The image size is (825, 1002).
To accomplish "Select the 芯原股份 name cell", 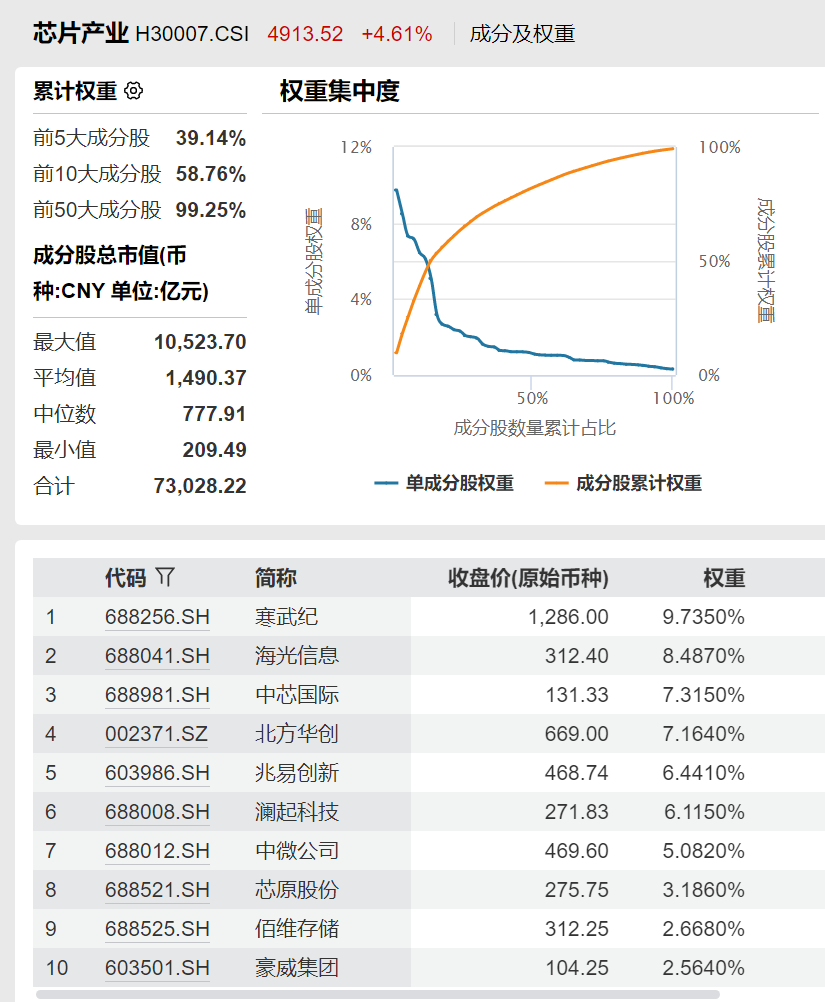I will point(297,890).
